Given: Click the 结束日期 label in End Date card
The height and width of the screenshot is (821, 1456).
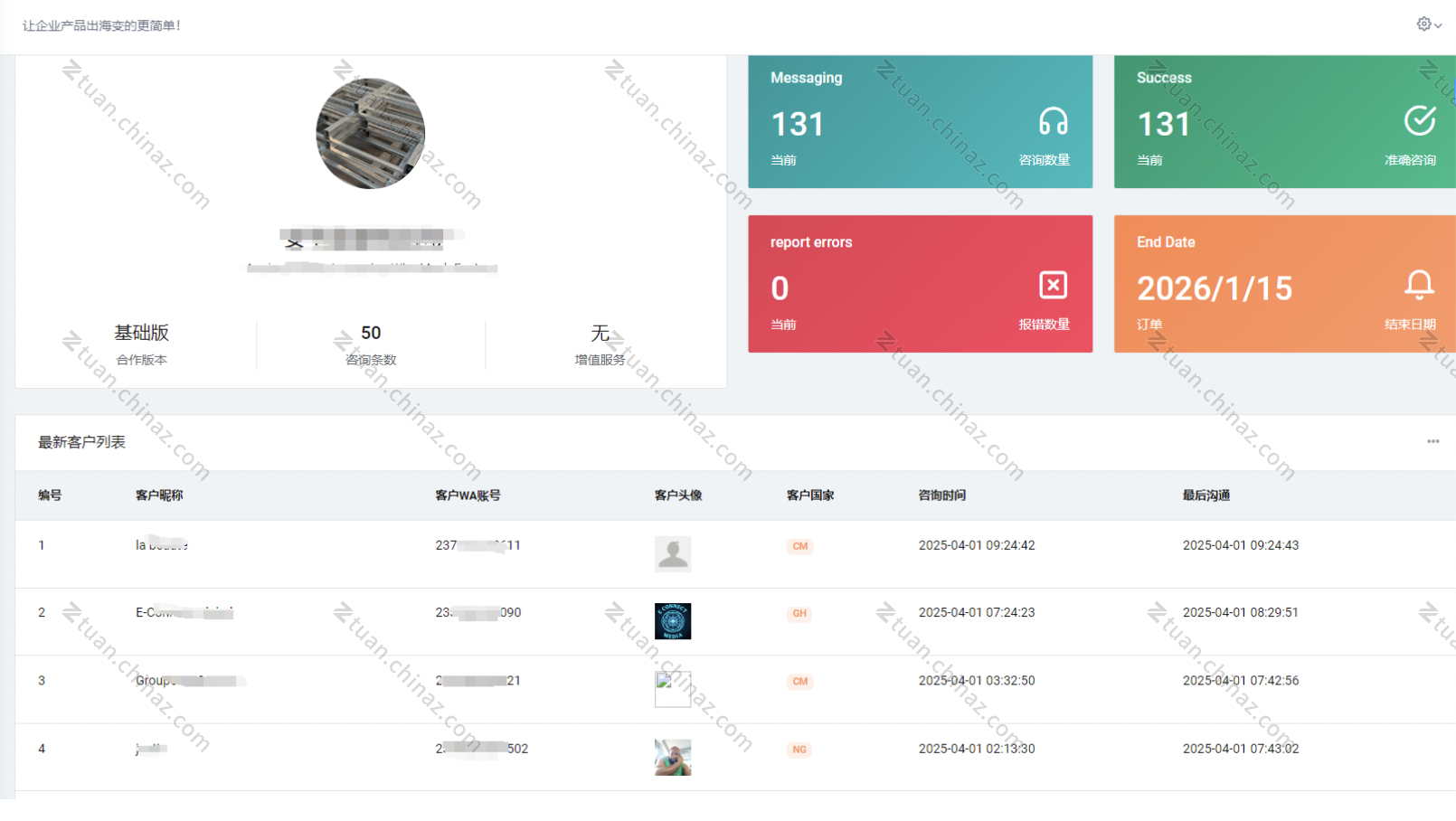Looking at the screenshot, I should 1410,325.
